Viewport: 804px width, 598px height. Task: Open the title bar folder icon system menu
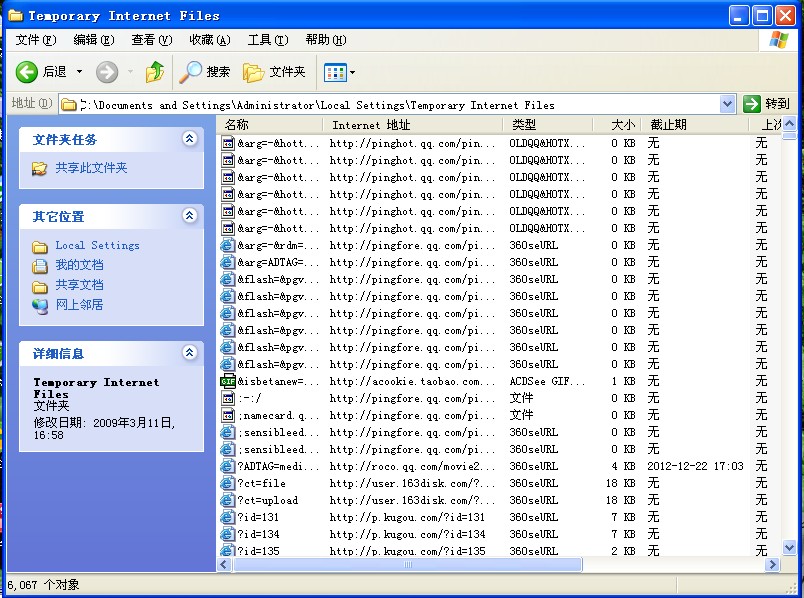tap(15, 16)
